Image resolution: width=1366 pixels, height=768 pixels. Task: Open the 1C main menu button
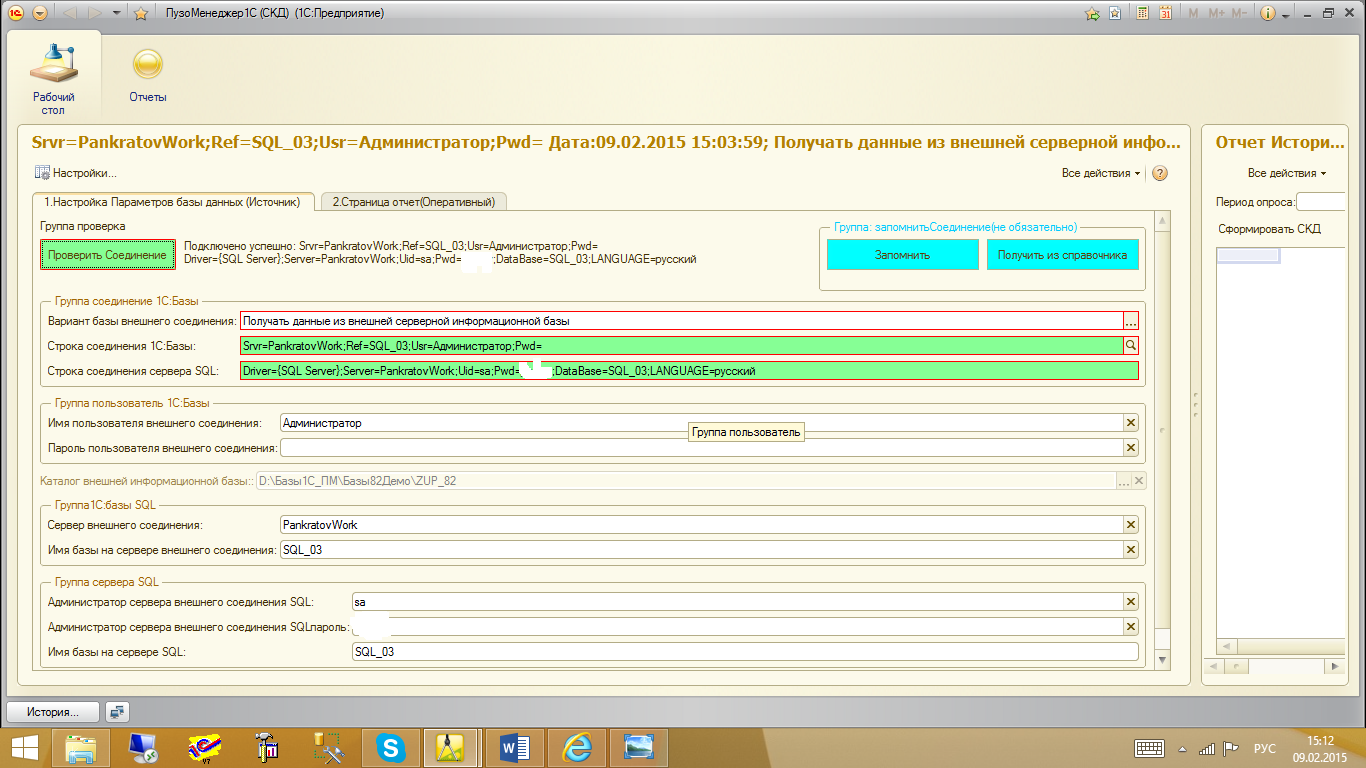coord(15,13)
